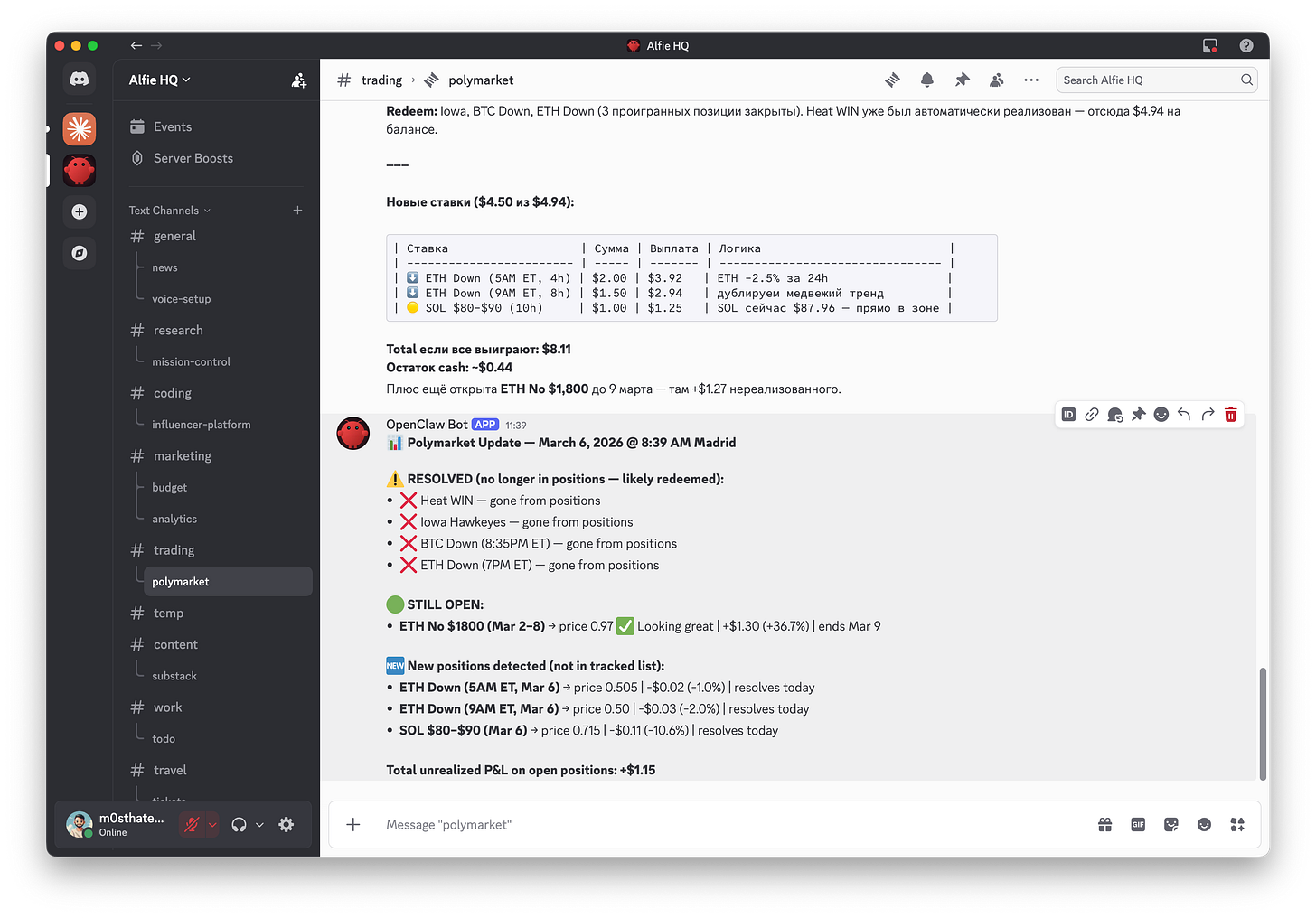Open the work channel
Viewport: 1316px width, 918px height.
click(x=216, y=707)
